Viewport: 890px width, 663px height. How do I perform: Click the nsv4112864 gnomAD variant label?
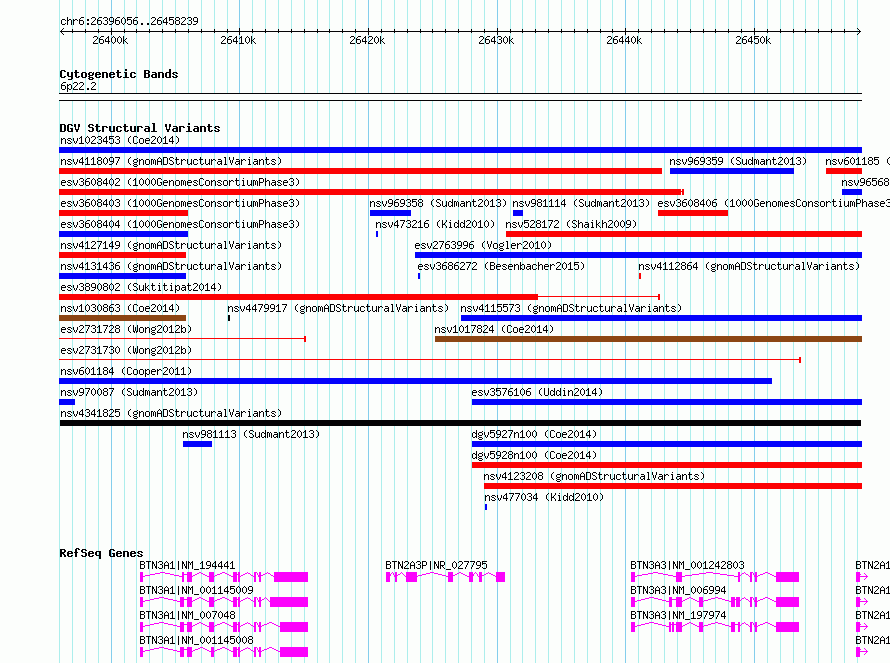coord(749,266)
